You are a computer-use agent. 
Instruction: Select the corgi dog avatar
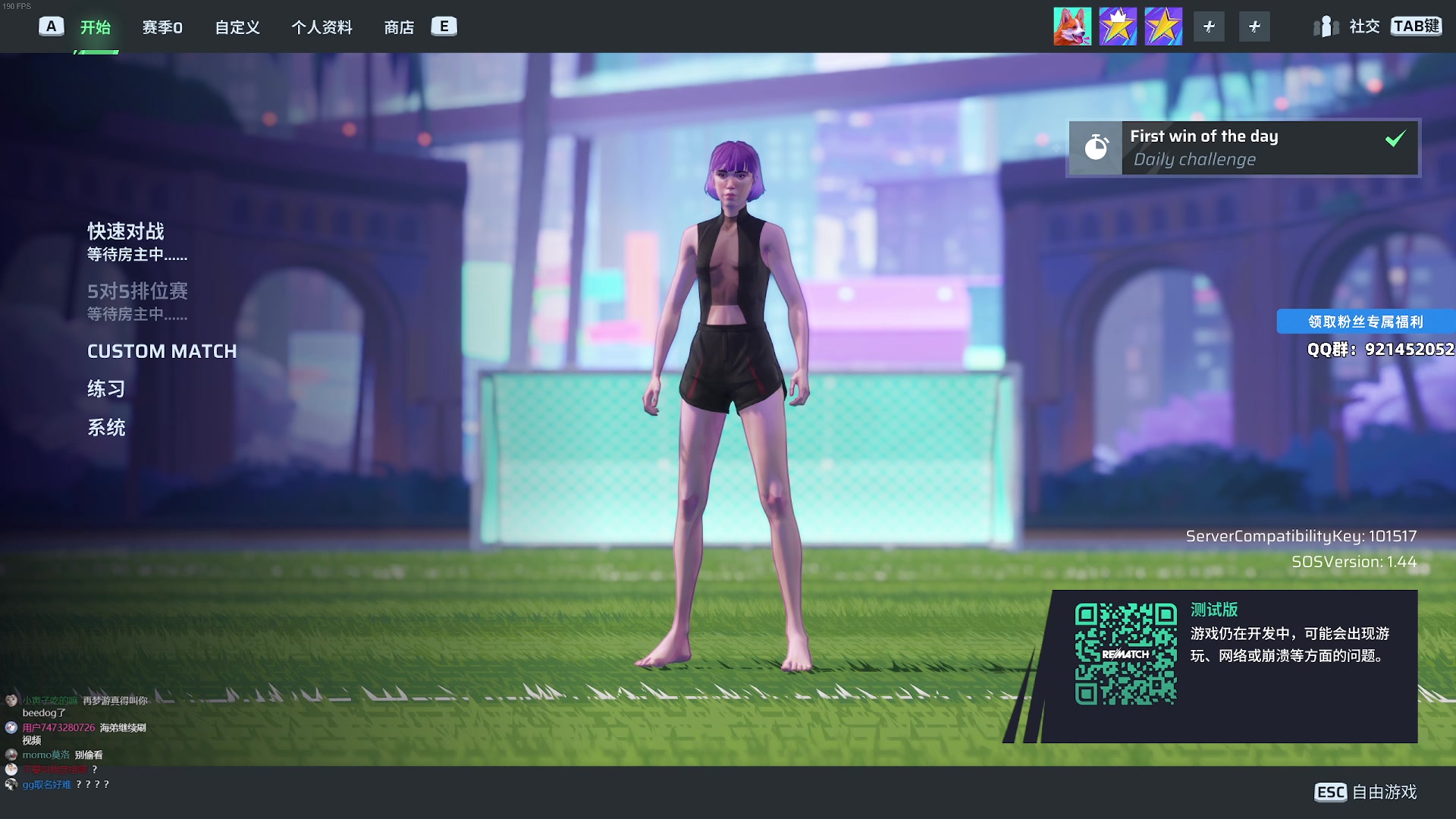tap(1072, 27)
